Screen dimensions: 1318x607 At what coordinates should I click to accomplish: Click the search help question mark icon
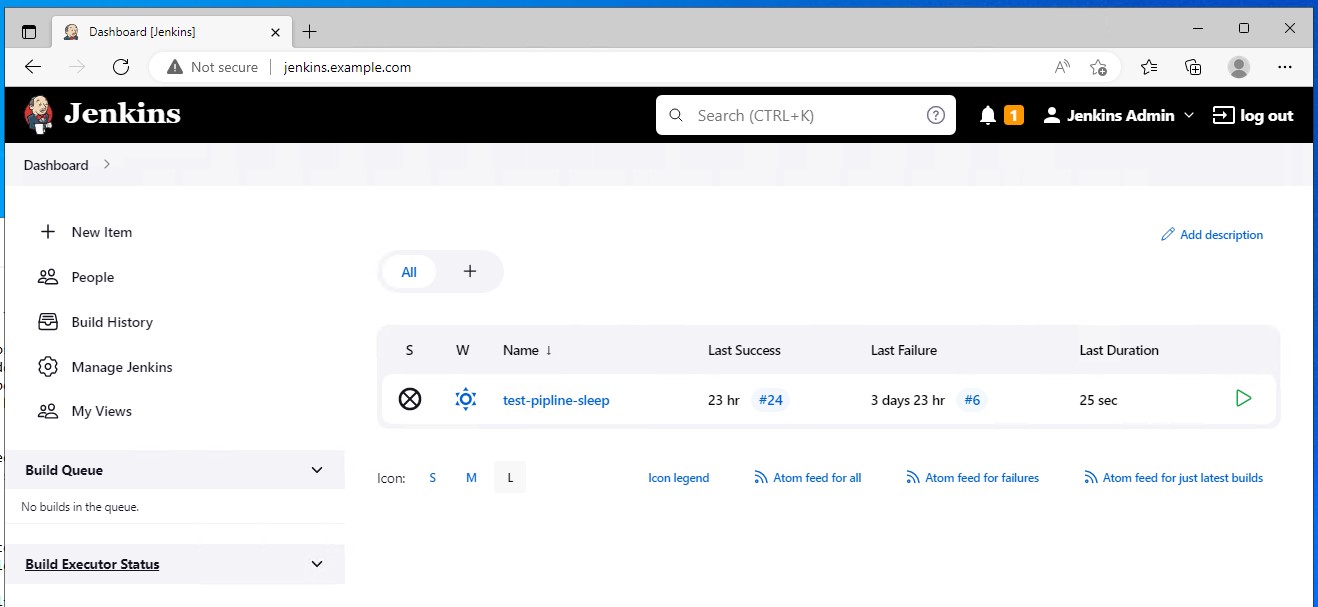tap(935, 115)
